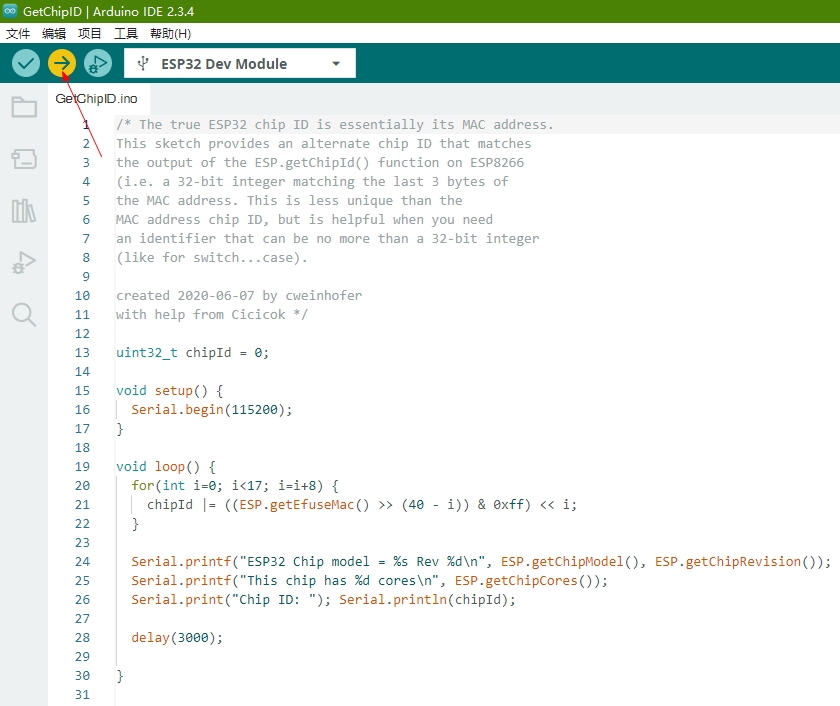Click the Arduino logo in title bar
The image size is (840, 706).
click(x=10, y=11)
